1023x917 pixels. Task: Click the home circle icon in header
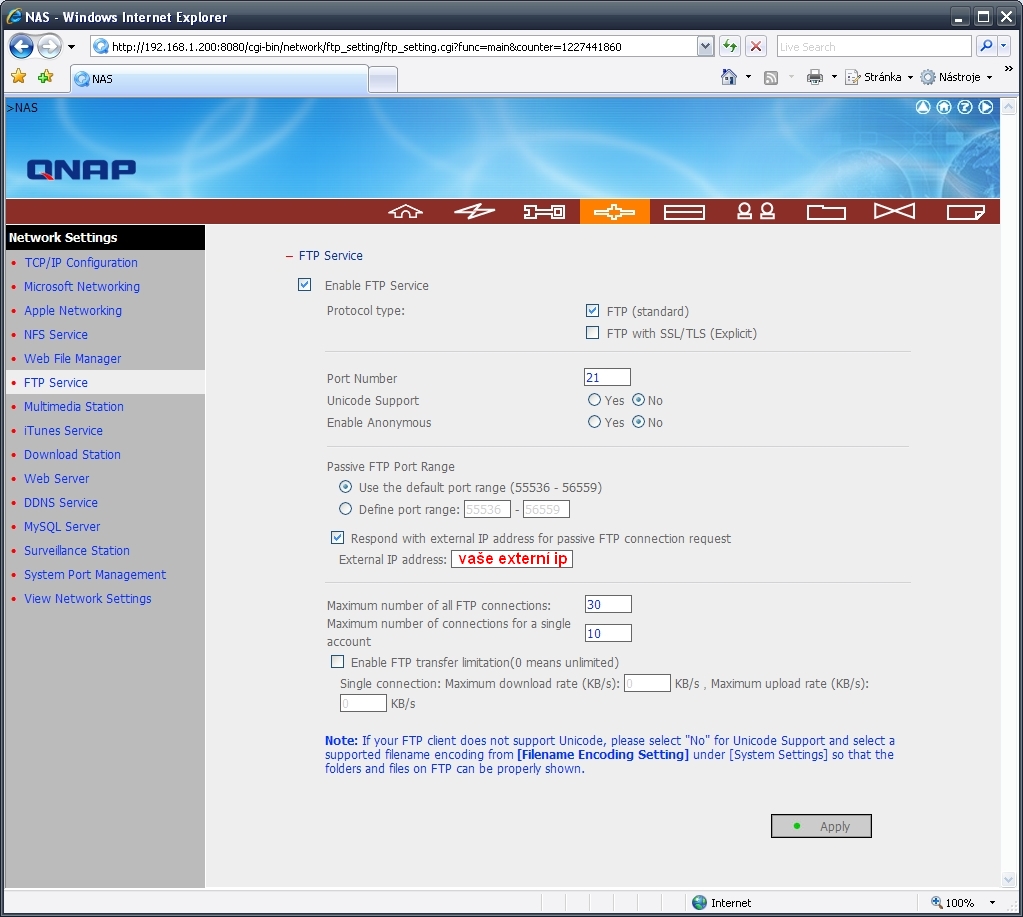coord(944,107)
